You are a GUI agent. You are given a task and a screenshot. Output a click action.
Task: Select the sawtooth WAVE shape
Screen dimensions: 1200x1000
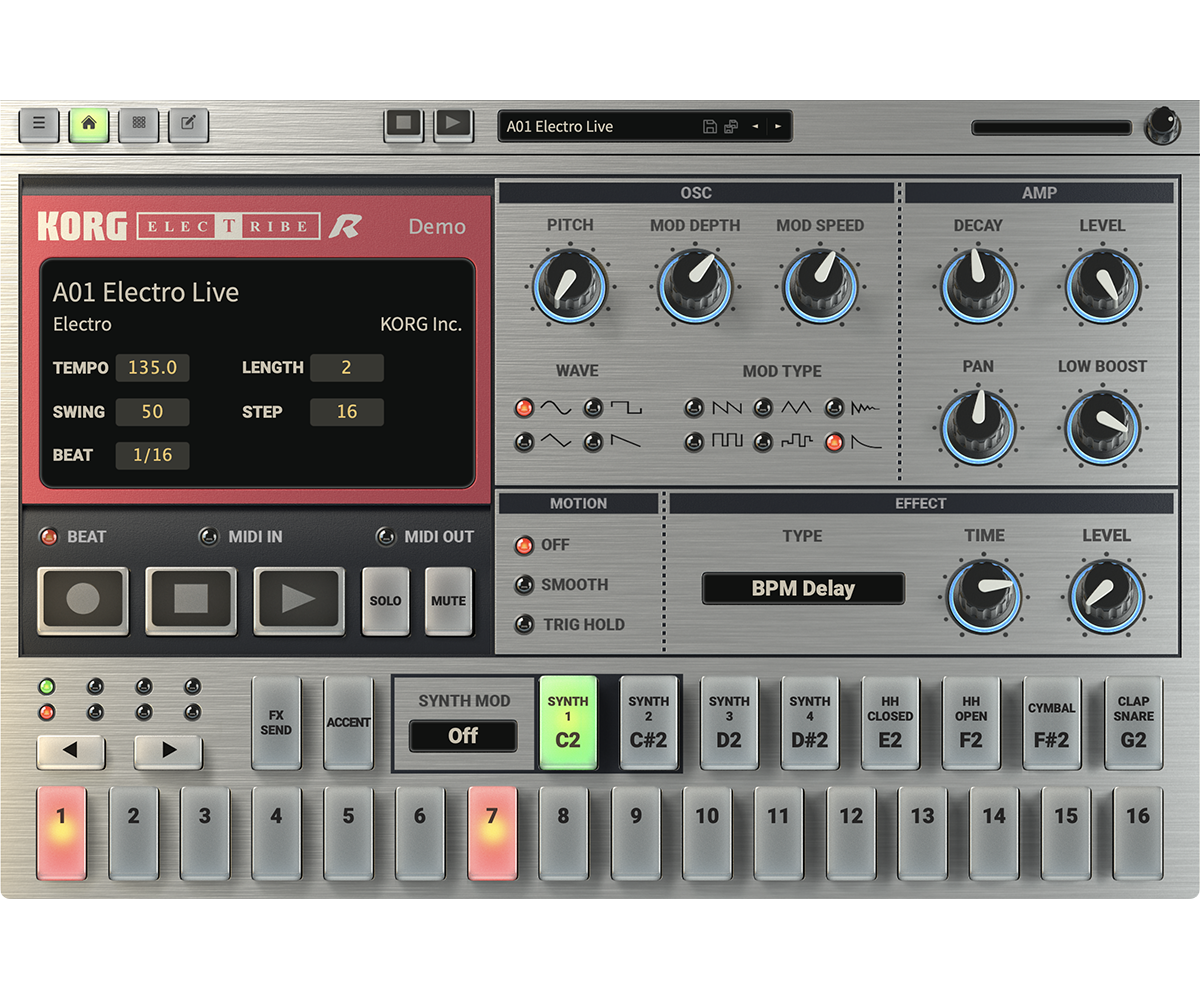tap(594, 441)
